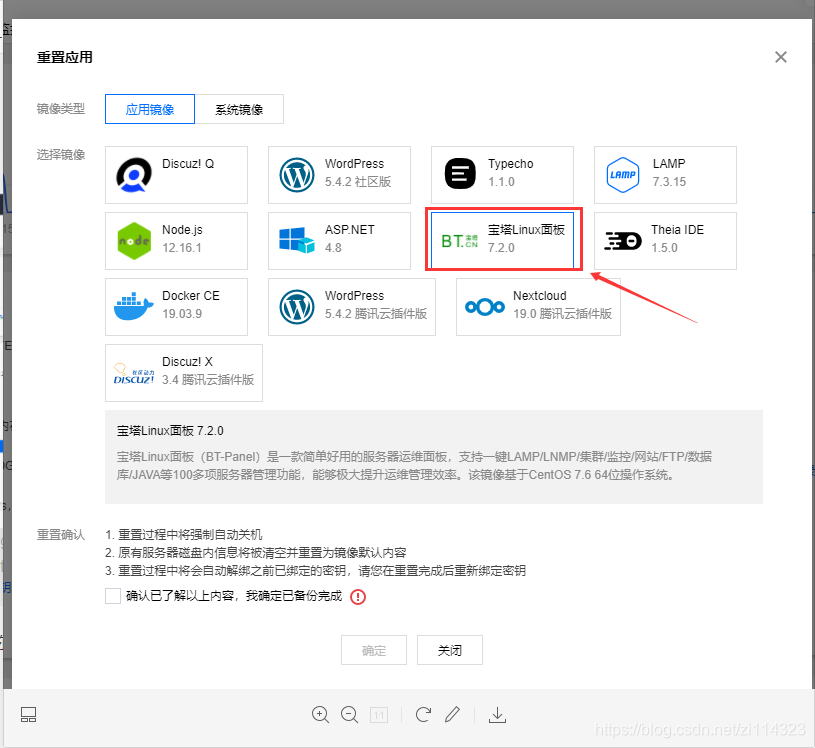Check the backup confirmation checkbox

113,596
